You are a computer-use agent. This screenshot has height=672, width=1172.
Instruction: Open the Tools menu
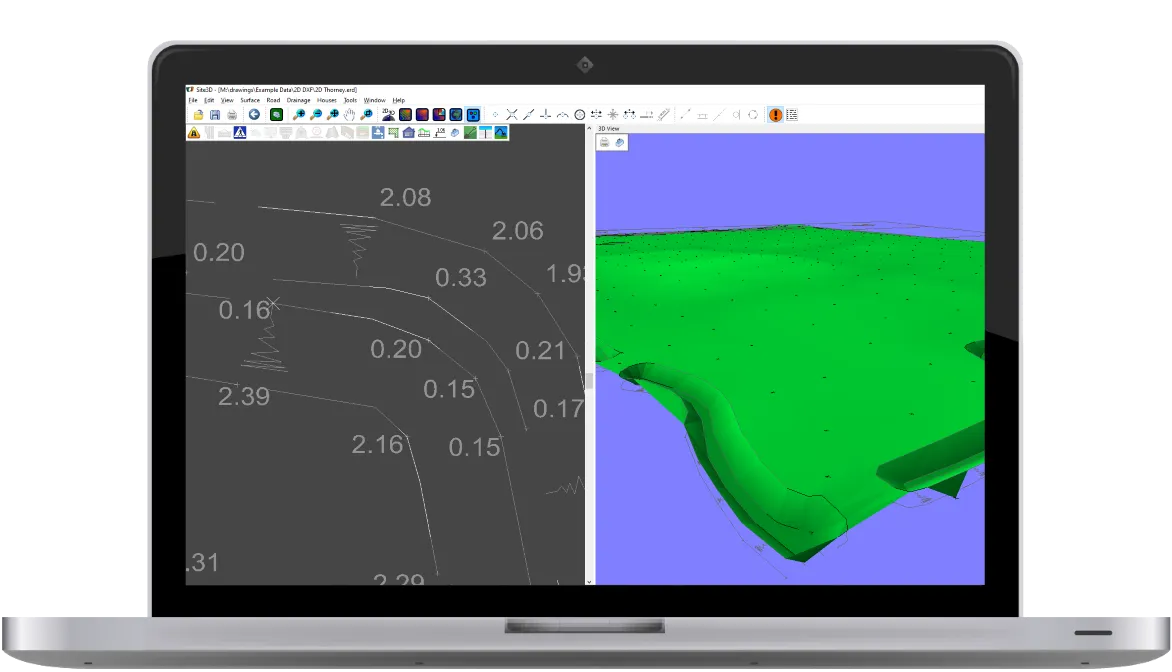[351, 100]
